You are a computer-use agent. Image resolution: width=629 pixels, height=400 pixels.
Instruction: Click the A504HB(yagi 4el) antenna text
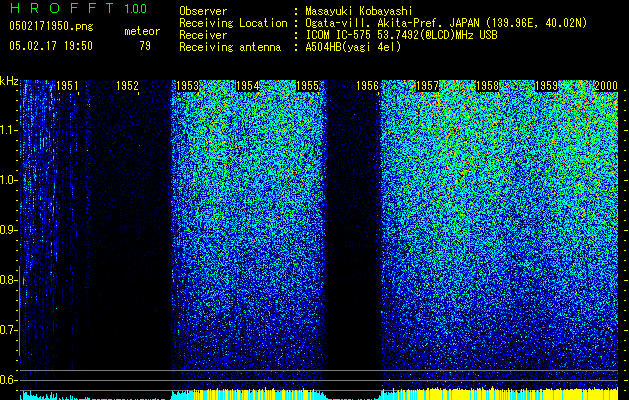point(353,47)
